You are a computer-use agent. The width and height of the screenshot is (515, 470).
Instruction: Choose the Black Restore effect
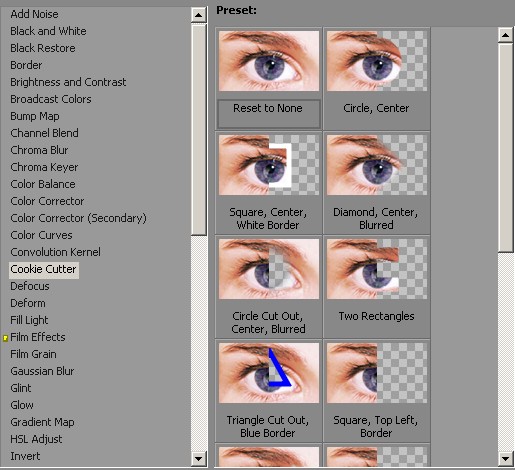pos(43,48)
